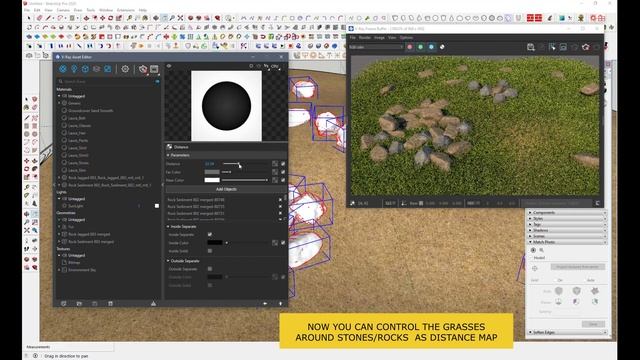Open Frame Buffer Options menu

pyautogui.click(x=406, y=38)
